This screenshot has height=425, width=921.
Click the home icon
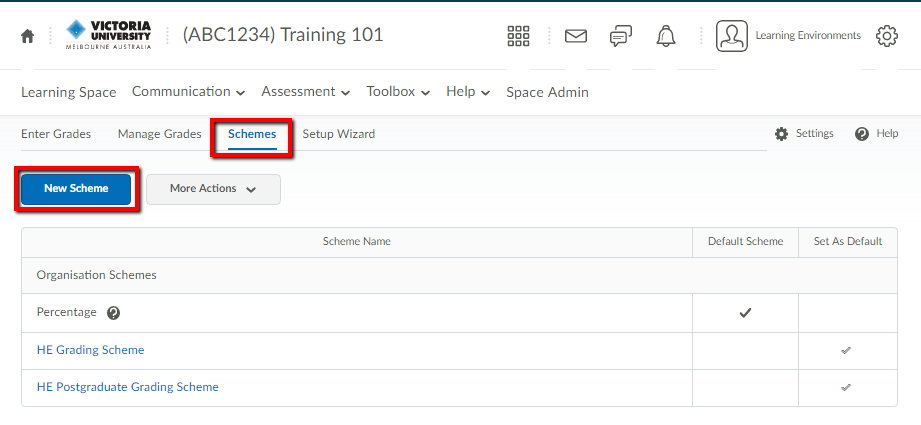click(x=27, y=36)
